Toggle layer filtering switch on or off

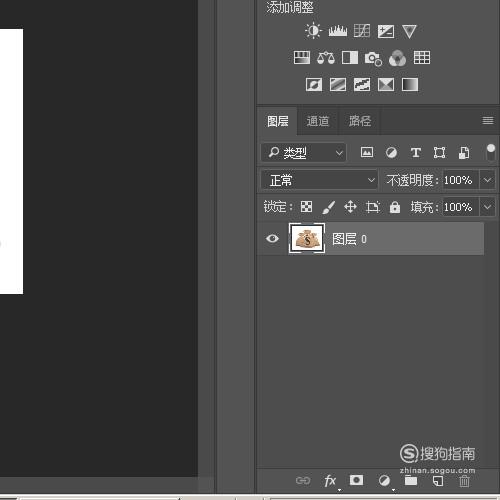pyautogui.click(x=491, y=152)
